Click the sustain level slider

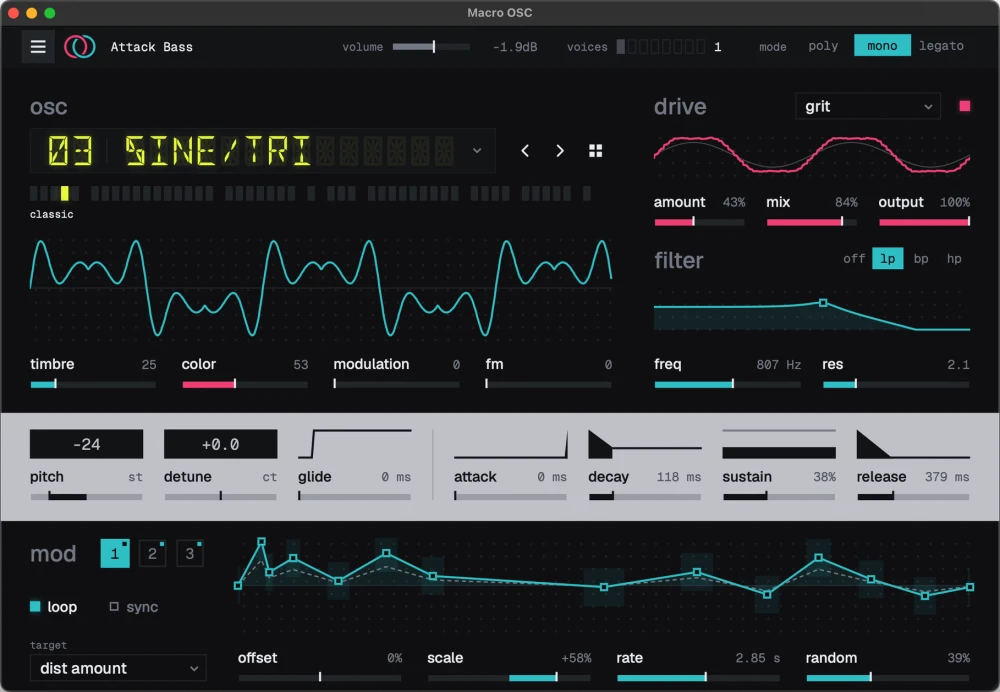point(779,496)
